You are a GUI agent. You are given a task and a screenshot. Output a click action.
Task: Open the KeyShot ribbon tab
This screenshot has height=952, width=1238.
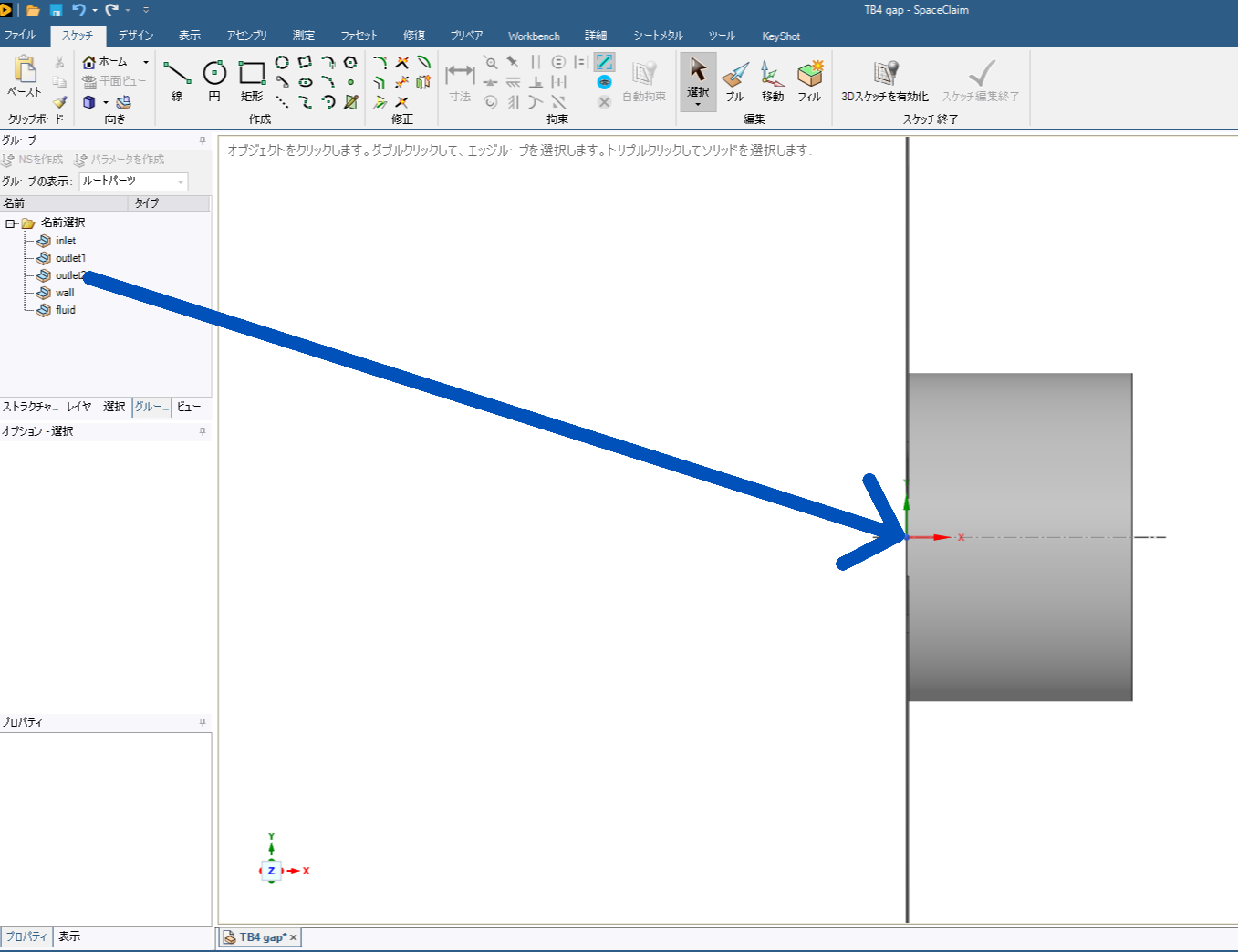[x=781, y=36]
